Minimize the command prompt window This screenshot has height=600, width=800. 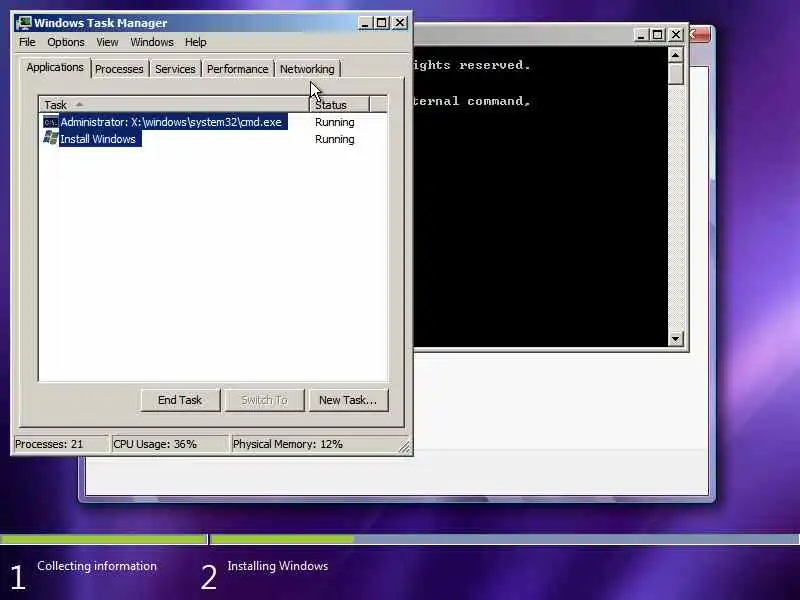(641, 35)
